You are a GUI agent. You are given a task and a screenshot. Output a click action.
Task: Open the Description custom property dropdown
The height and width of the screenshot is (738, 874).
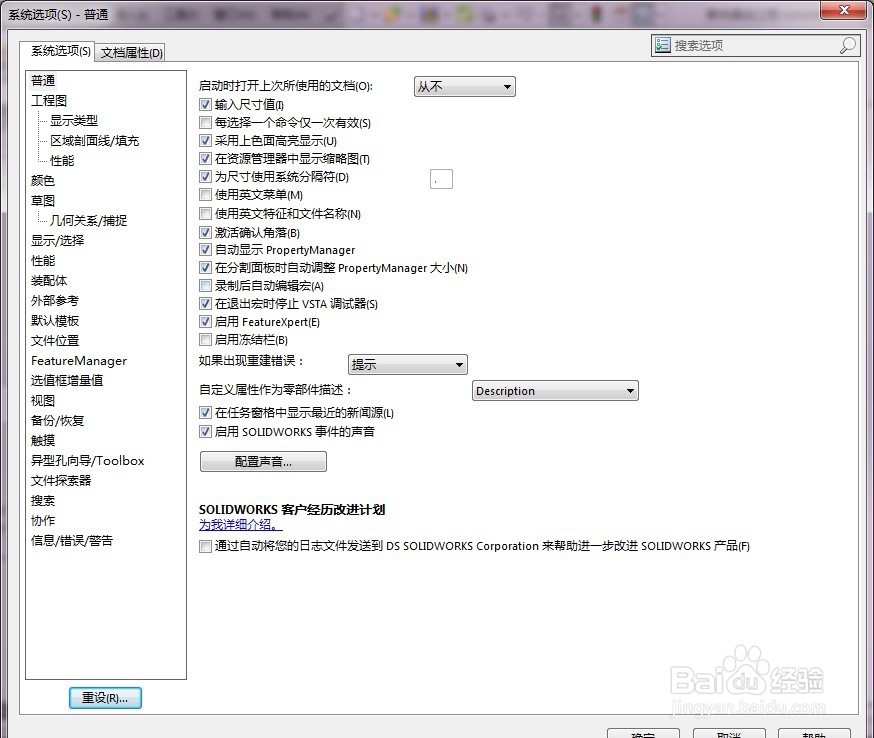pos(555,391)
